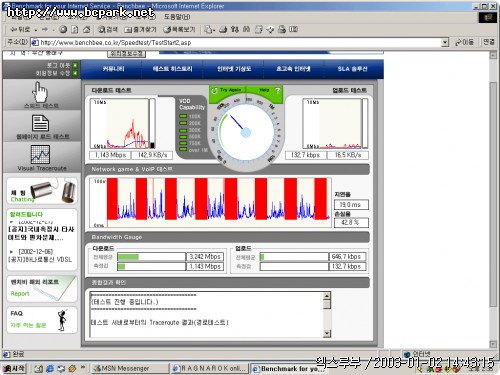The height and width of the screenshot is (375, 500).
Task: Open the Chatting tin-can phone banner
Action: 42,191
